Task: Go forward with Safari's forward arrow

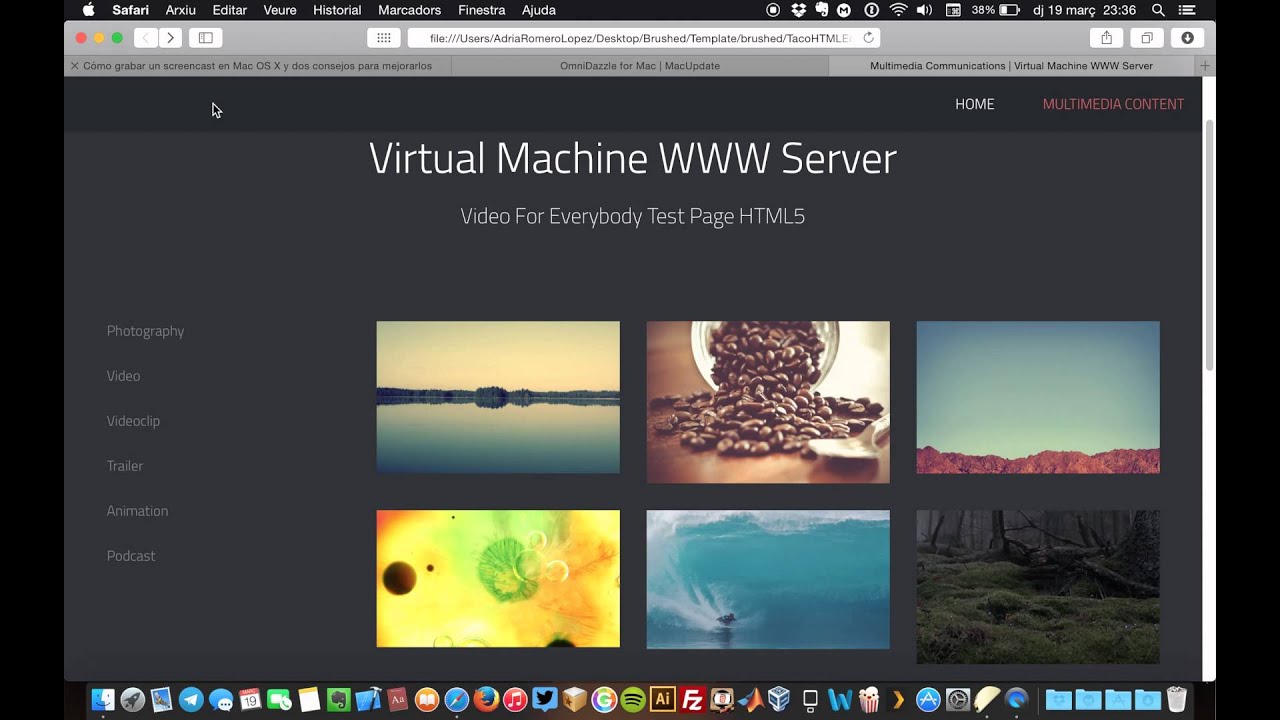Action: coord(170,38)
